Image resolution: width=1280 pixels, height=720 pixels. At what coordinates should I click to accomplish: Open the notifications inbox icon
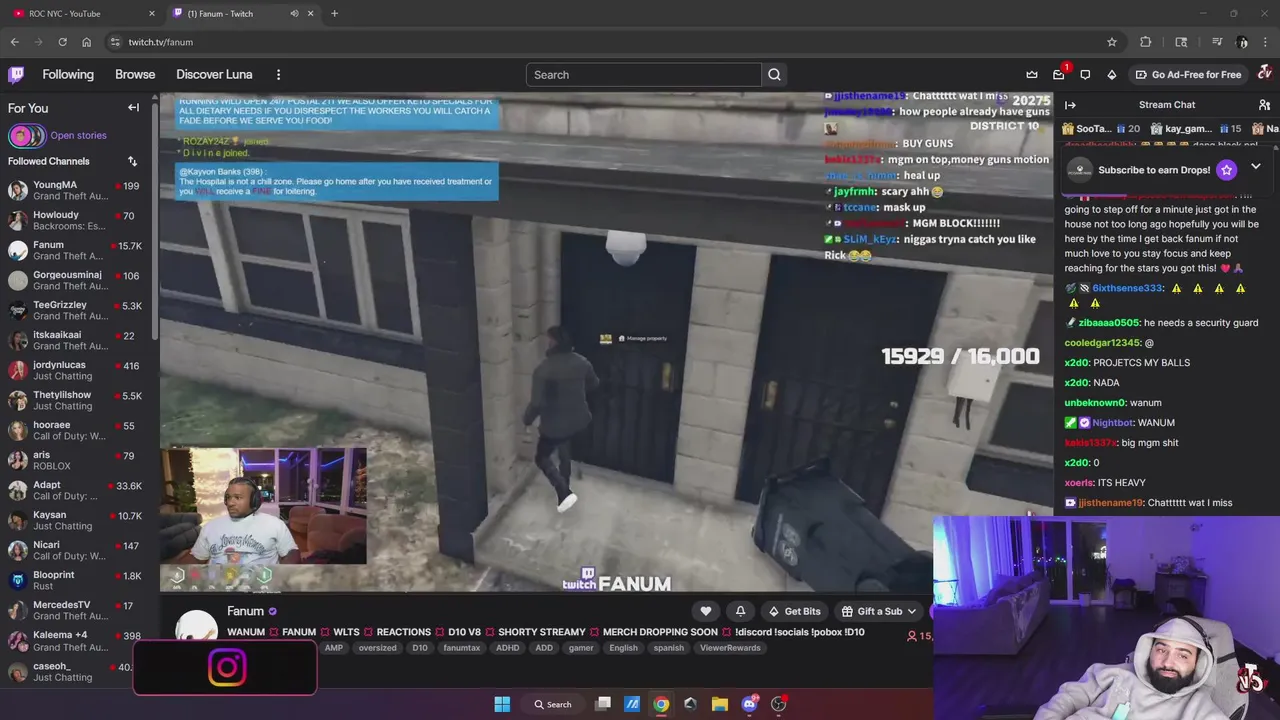point(1059,74)
